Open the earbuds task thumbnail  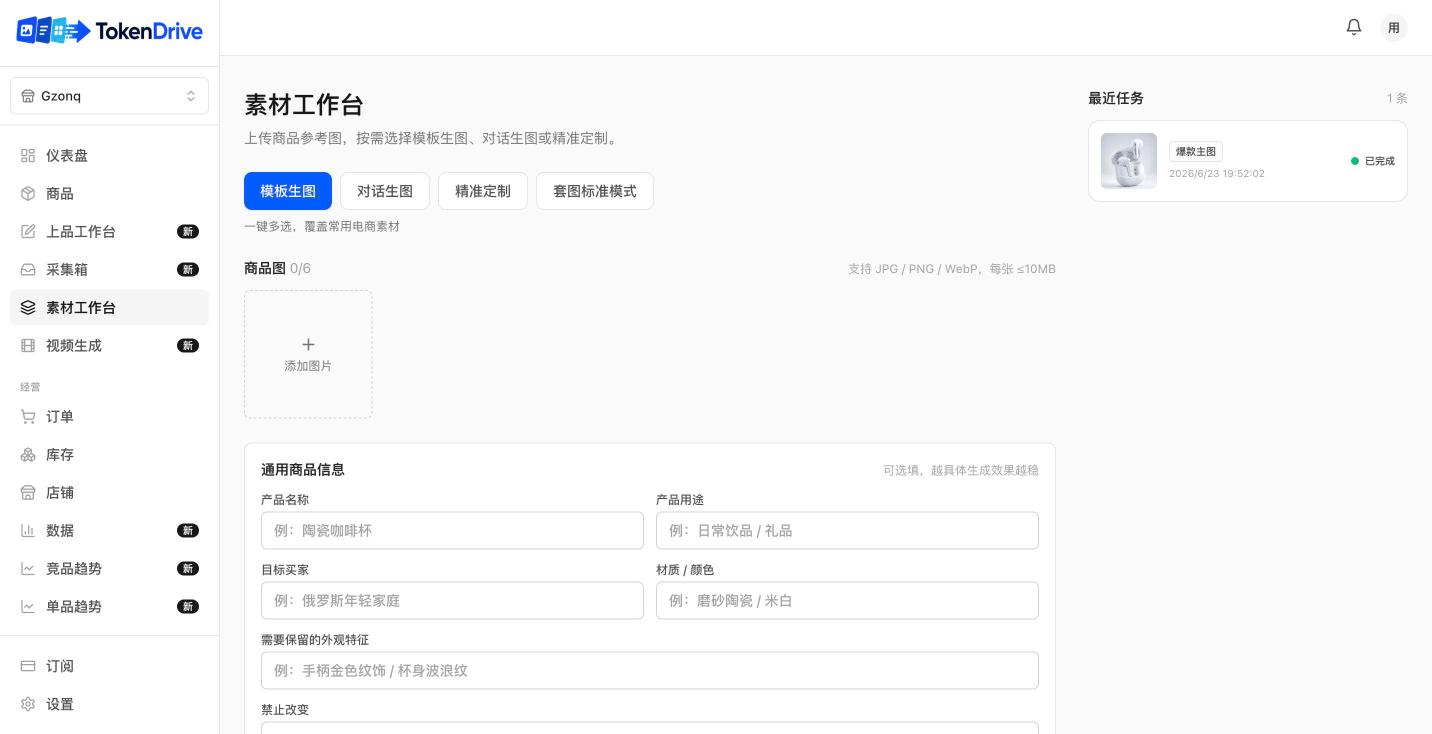pos(1129,161)
